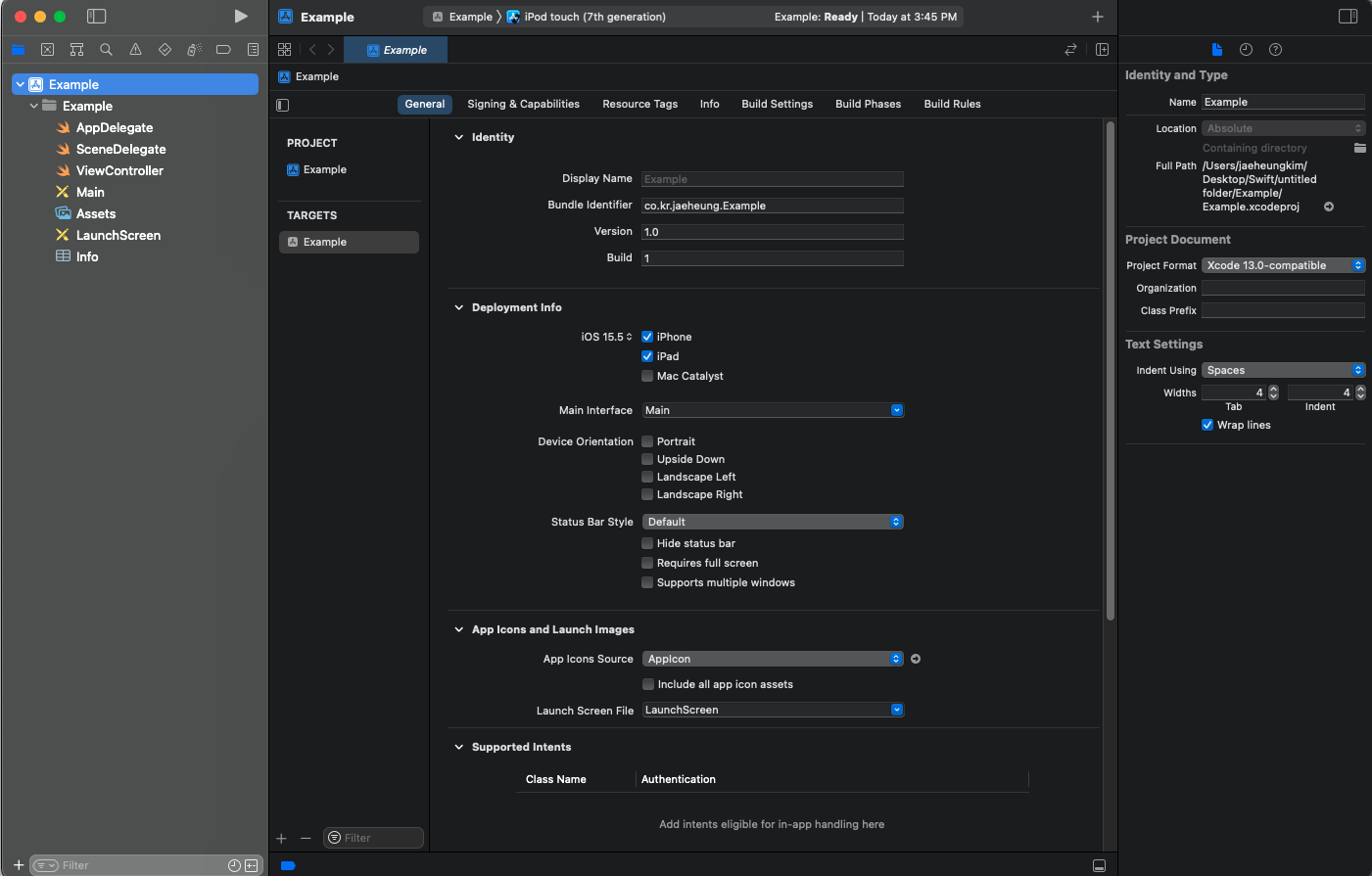Open the Test navigator diamond icon
Image resolution: width=1372 pixels, height=876 pixels.
click(165, 49)
